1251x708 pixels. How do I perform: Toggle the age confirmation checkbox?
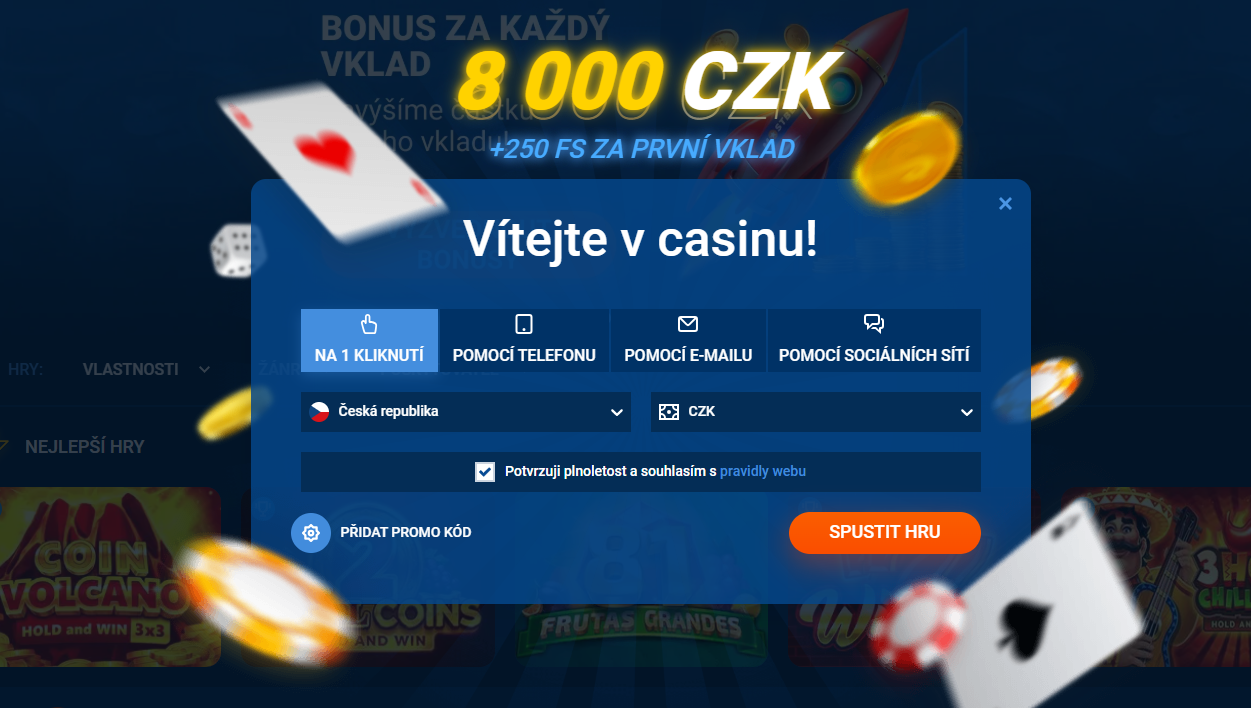pyautogui.click(x=485, y=472)
